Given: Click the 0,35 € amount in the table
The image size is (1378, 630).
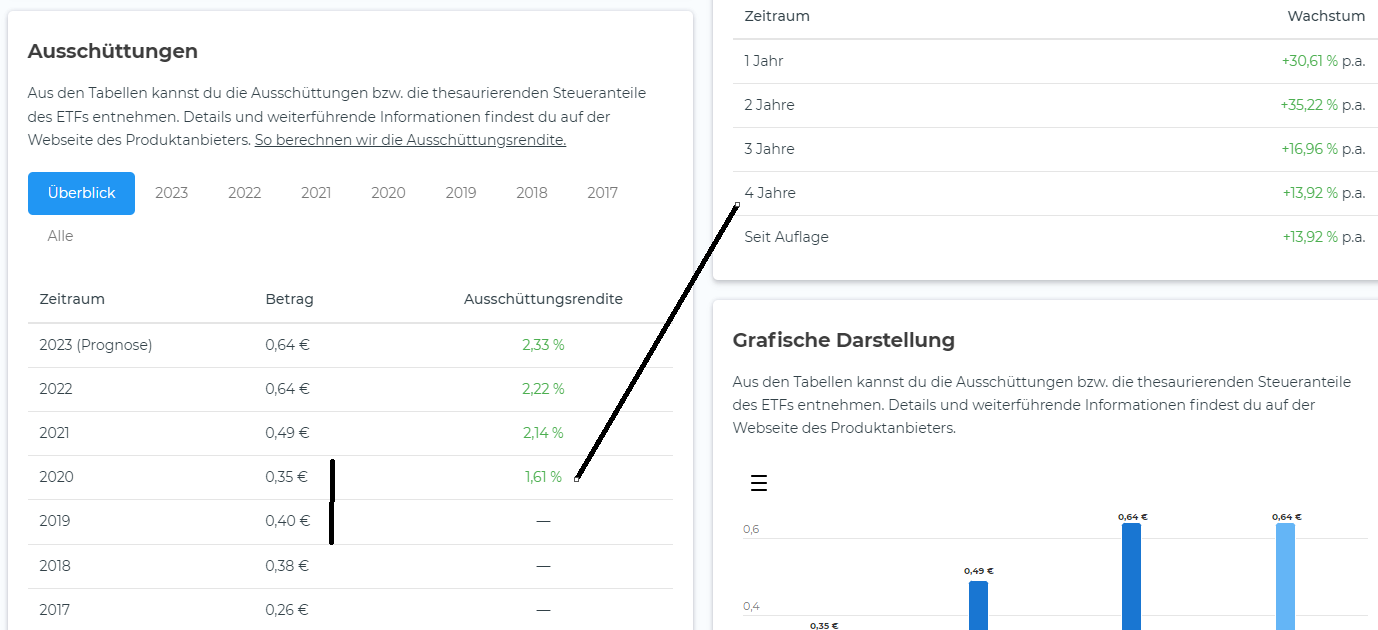Looking at the screenshot, I should [287, 477].
